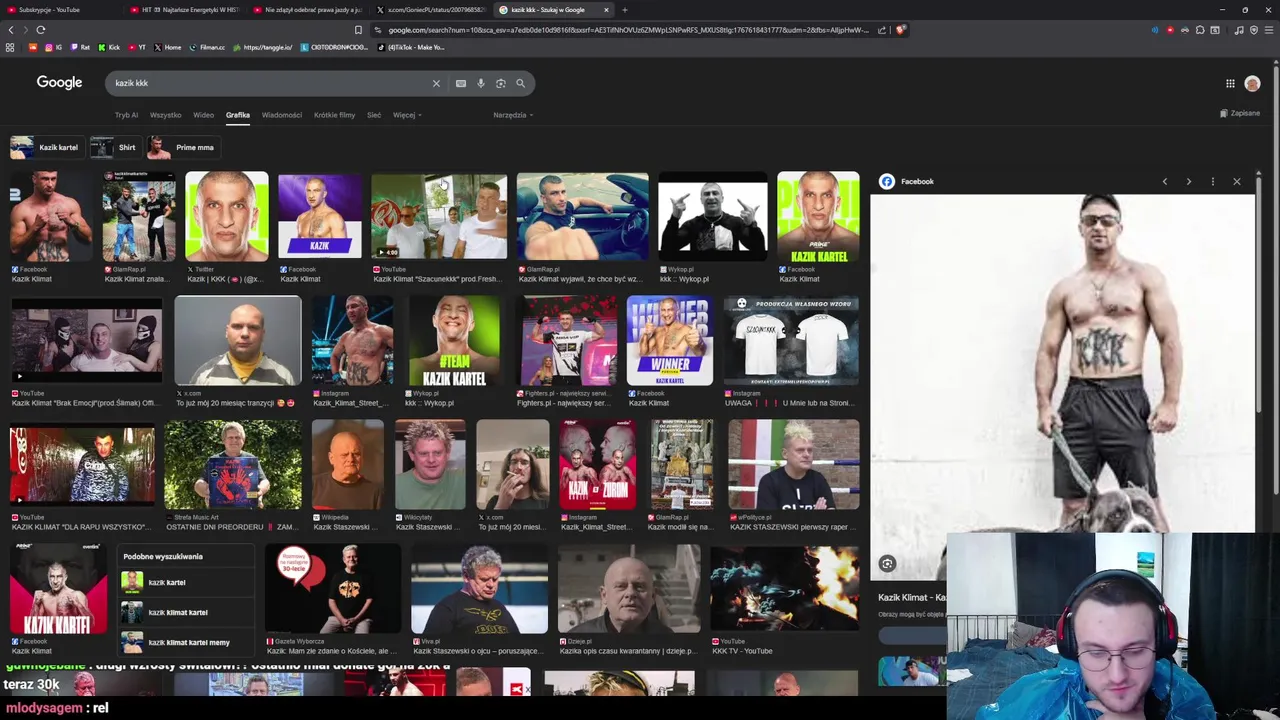This screenshot has width=1280, height=720.
Task: Go back using the browser back arrow
Action: pos(10,30)
